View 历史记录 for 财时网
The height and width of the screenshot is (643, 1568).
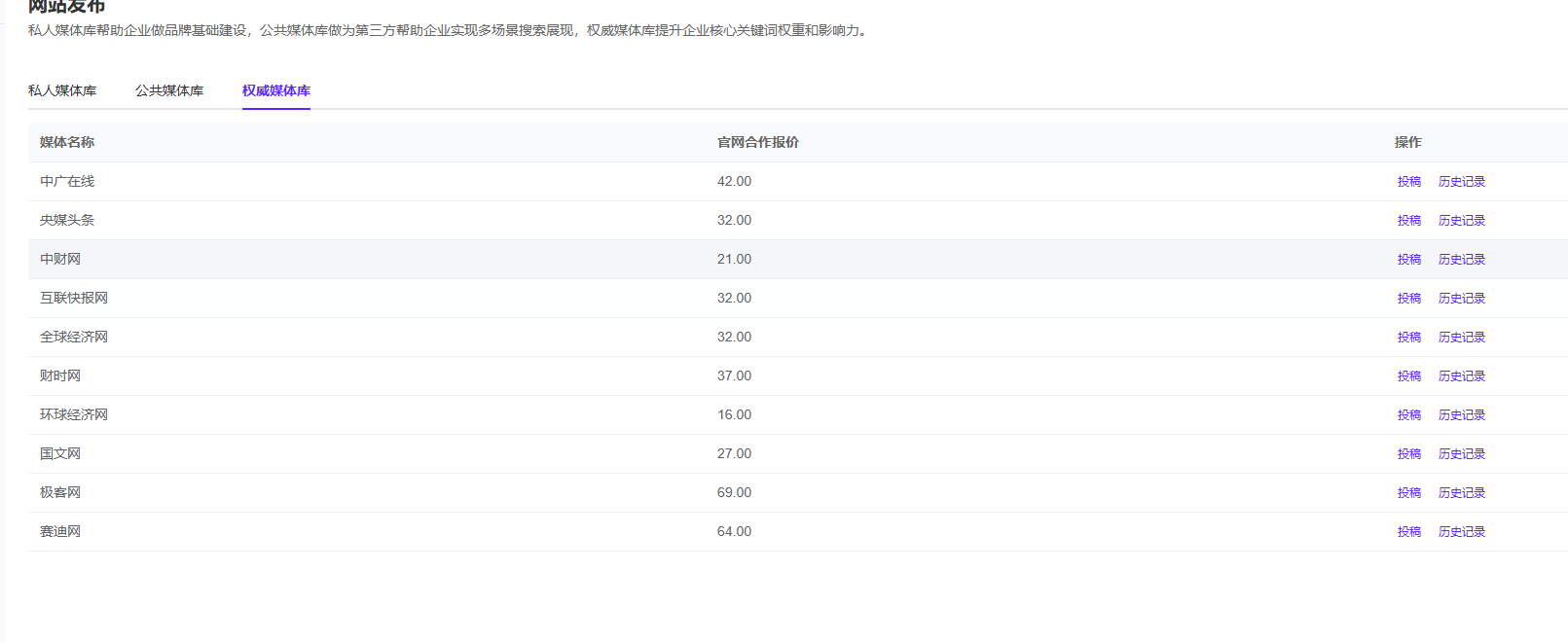[1462, 376]
